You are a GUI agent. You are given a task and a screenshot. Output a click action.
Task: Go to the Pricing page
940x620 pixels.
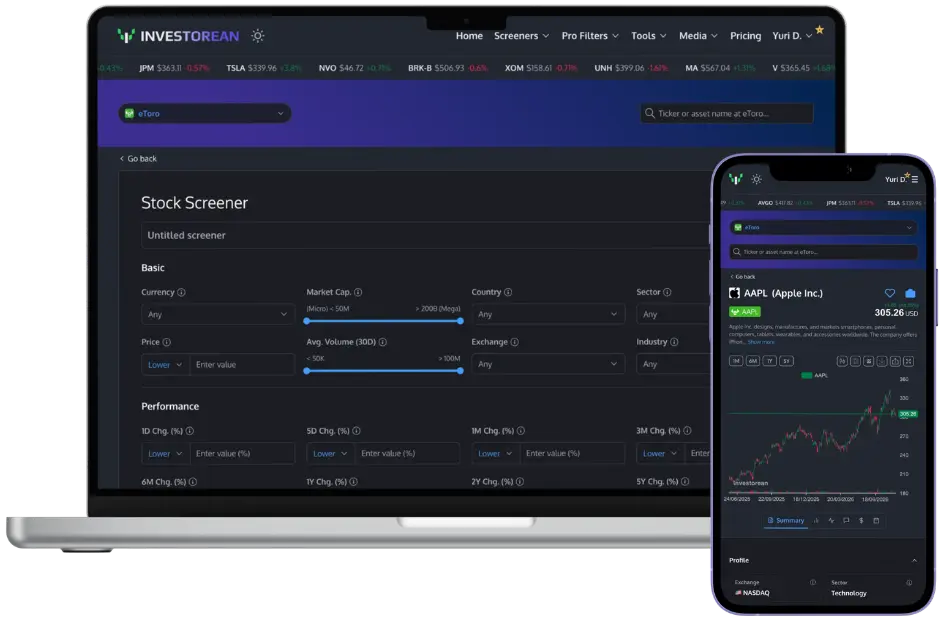pos(745,36)
